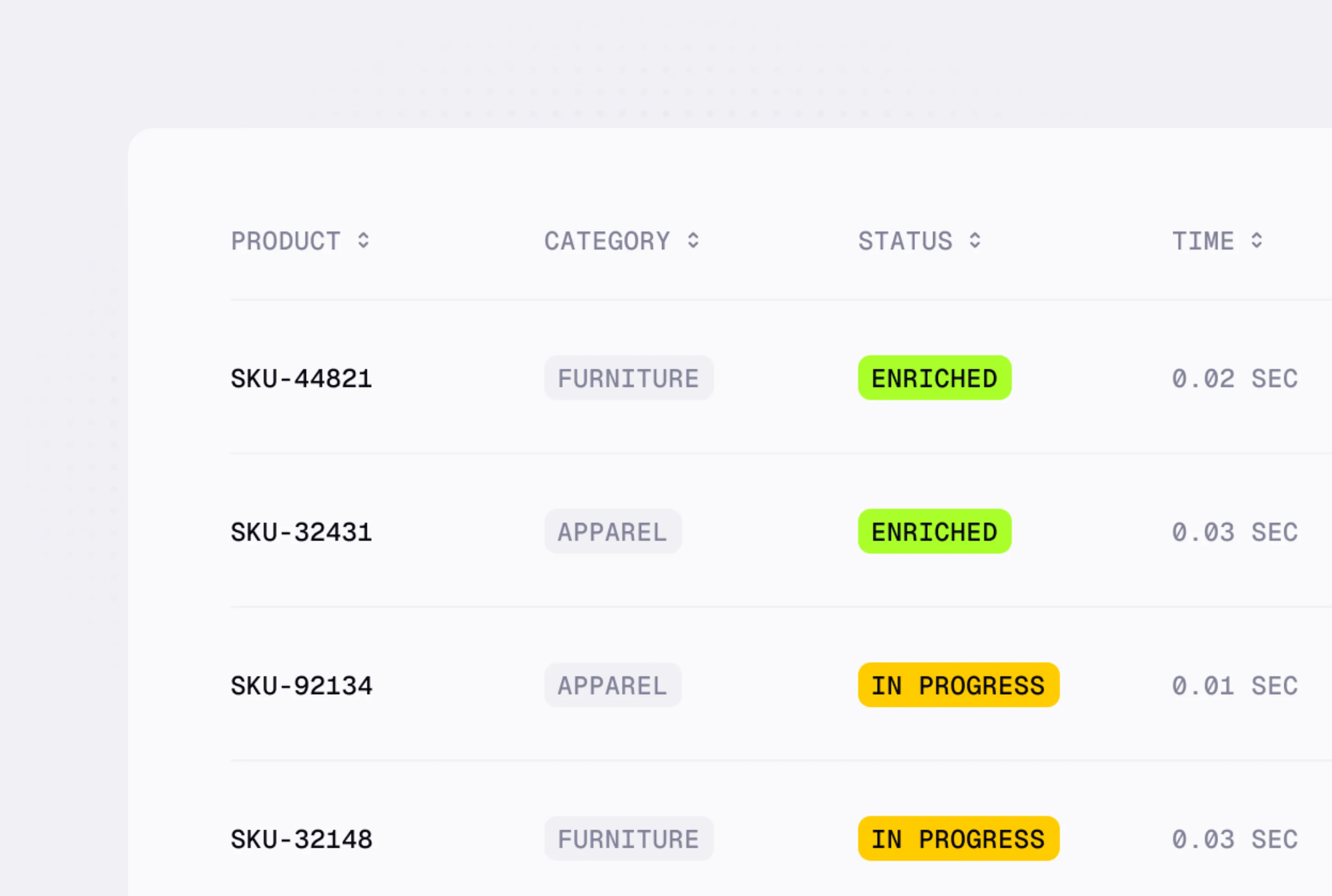This screenshot has height=896, width=1332.
Task: Click the TIME column sort icon
Action: tap(1256, 241)
